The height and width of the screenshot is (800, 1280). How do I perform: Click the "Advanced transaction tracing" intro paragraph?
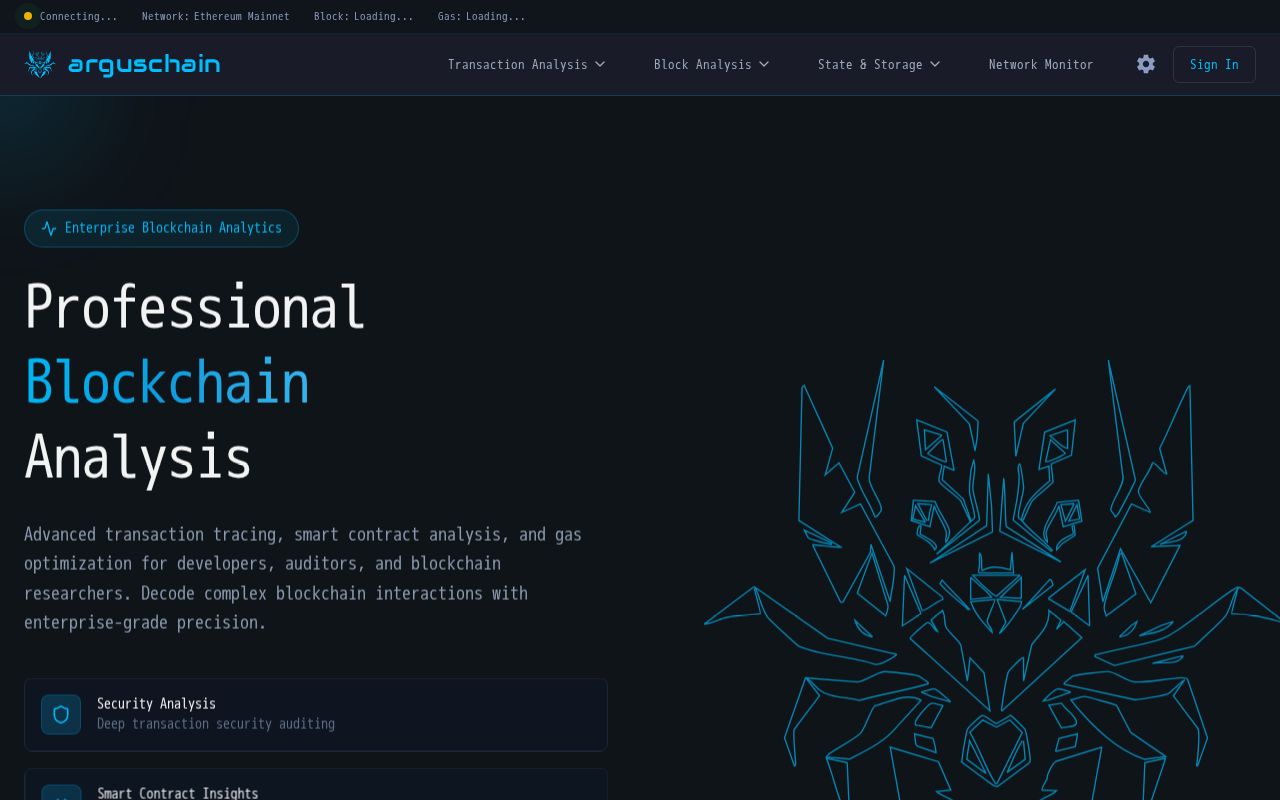pyautogui.click(x=303, y=578)
